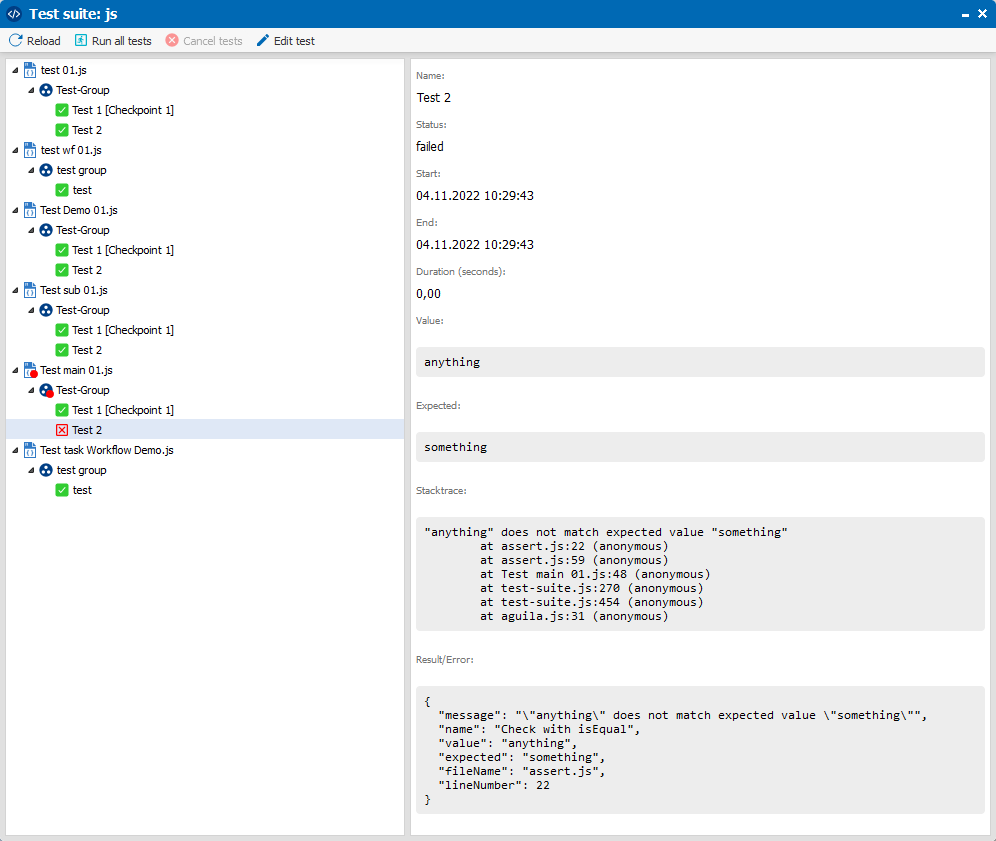Click the test group icon under test wf 01.js

(46, 170)
